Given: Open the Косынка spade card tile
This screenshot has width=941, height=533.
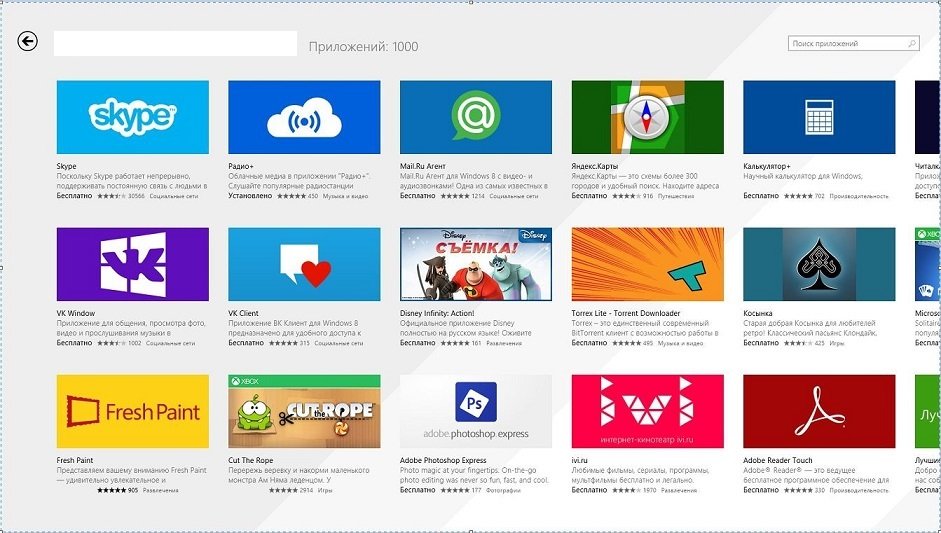Looking at the screenshot, I should pyautogui.click(x=819, y=264).
